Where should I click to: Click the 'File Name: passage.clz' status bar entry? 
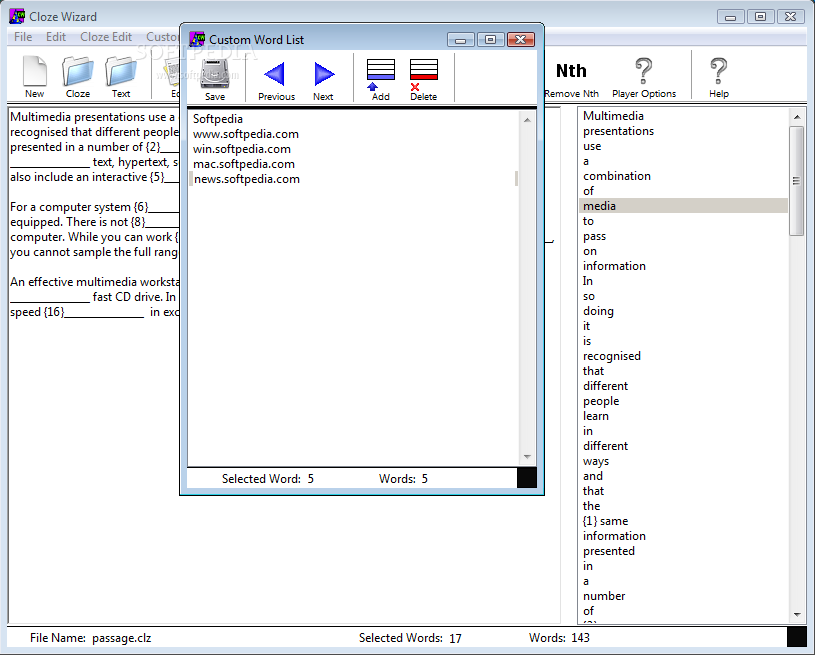[90, 638]
